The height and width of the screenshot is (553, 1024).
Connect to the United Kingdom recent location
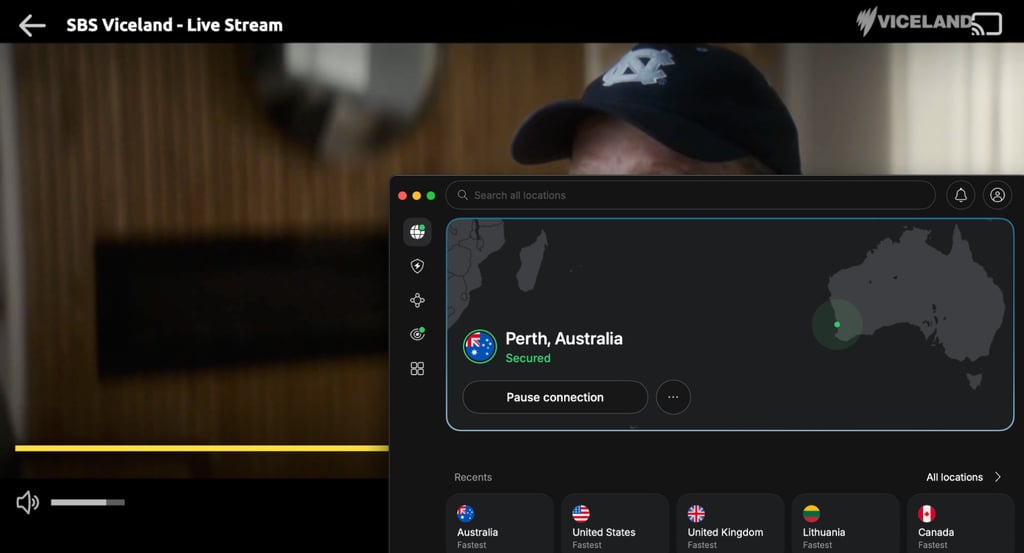(730, 524)
